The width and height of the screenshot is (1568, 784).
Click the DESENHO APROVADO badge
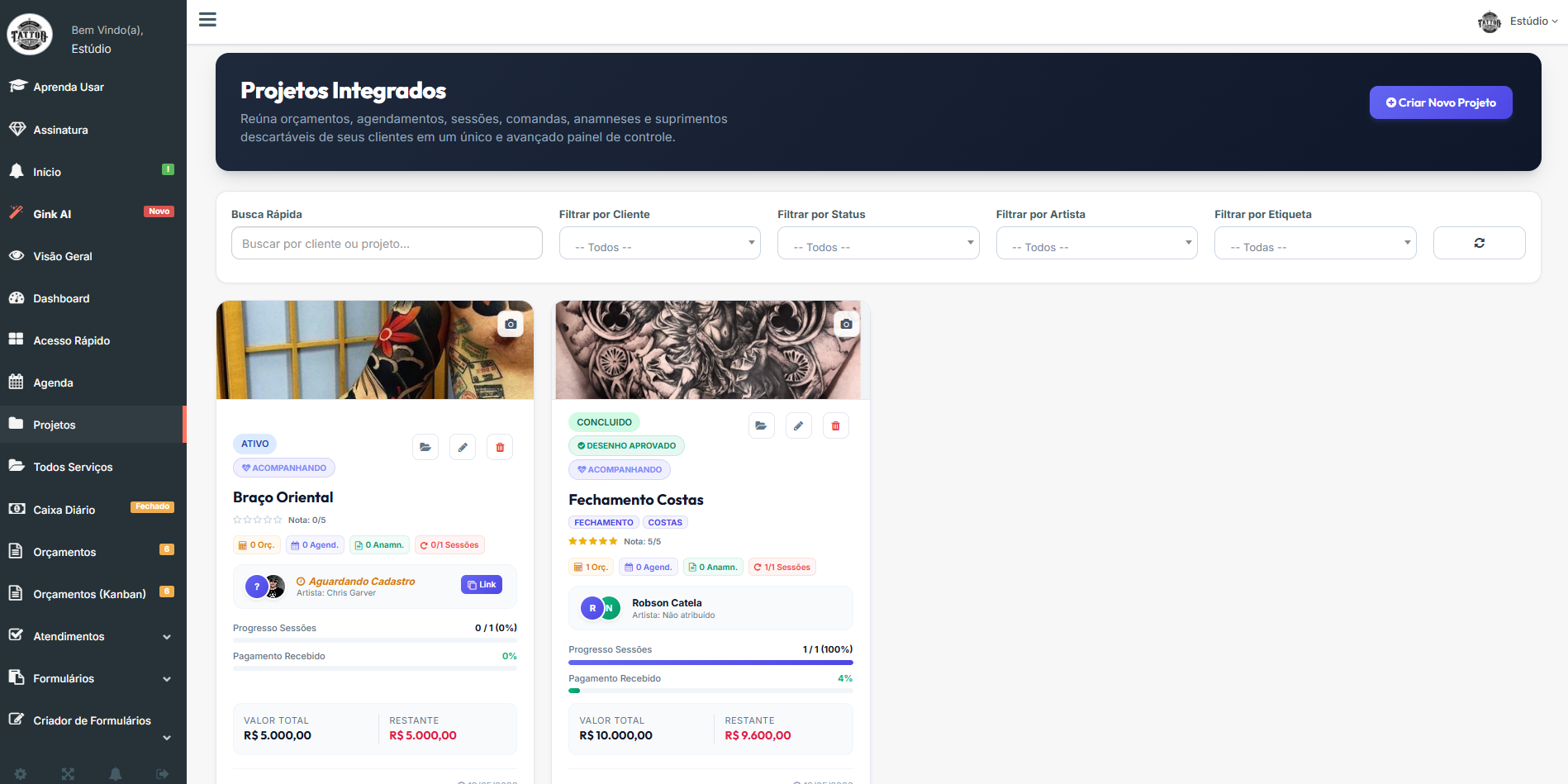(x=626, y=445)
